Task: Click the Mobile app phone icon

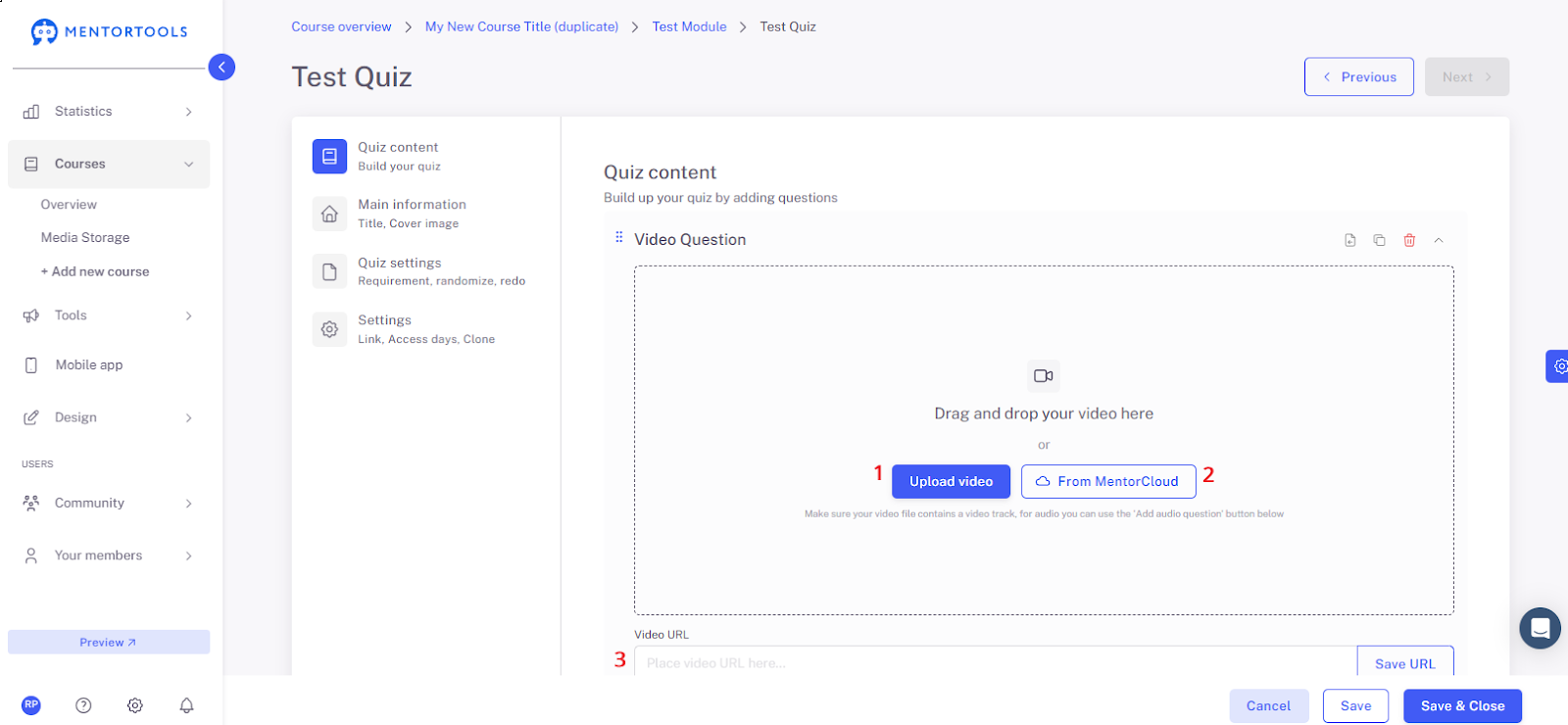Action: pyautogui.click(x=31, y=365)
